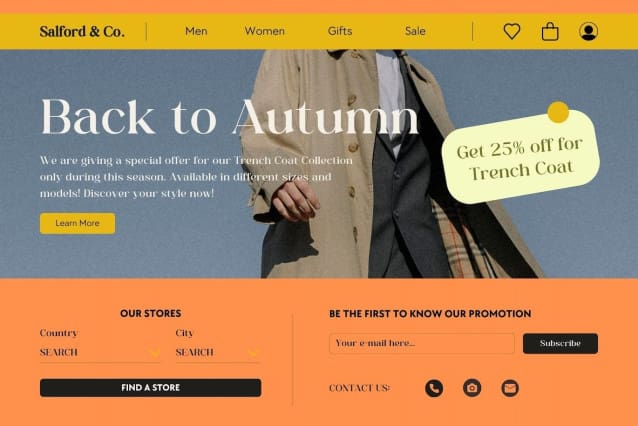Click the email envelope contact icon

pos(510,388)
